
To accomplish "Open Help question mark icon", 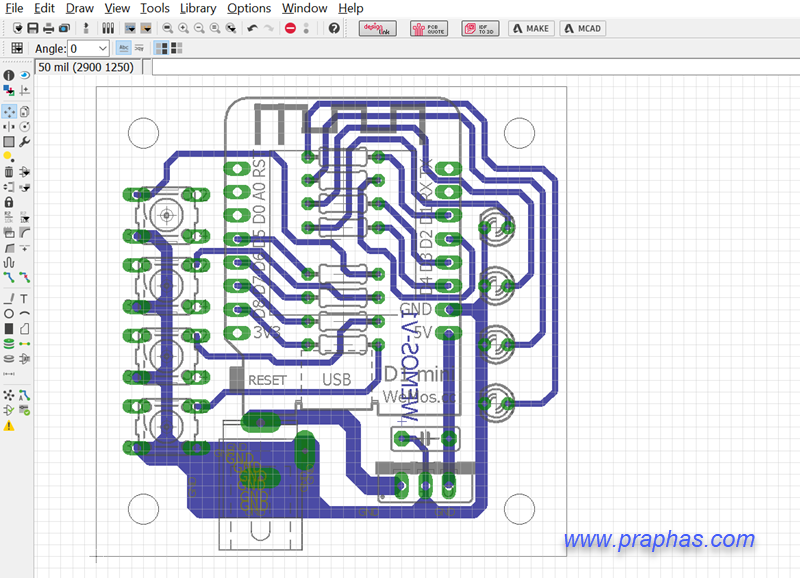I will 334,28.
